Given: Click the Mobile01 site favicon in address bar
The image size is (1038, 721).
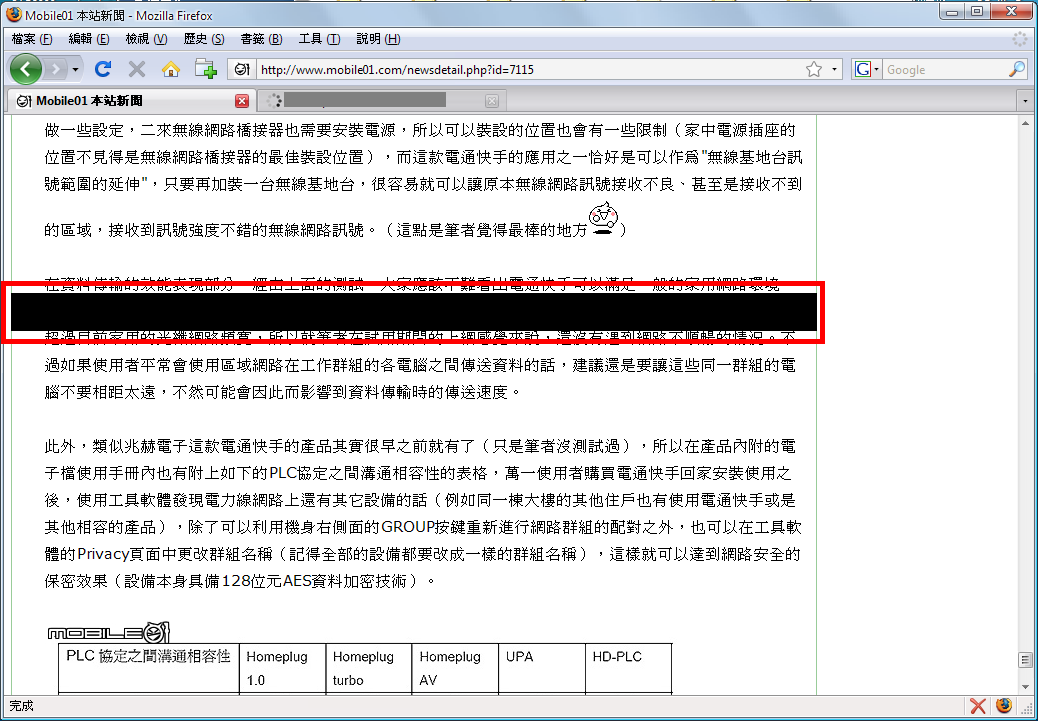Looking at the screenshot, I should point(243,70).
